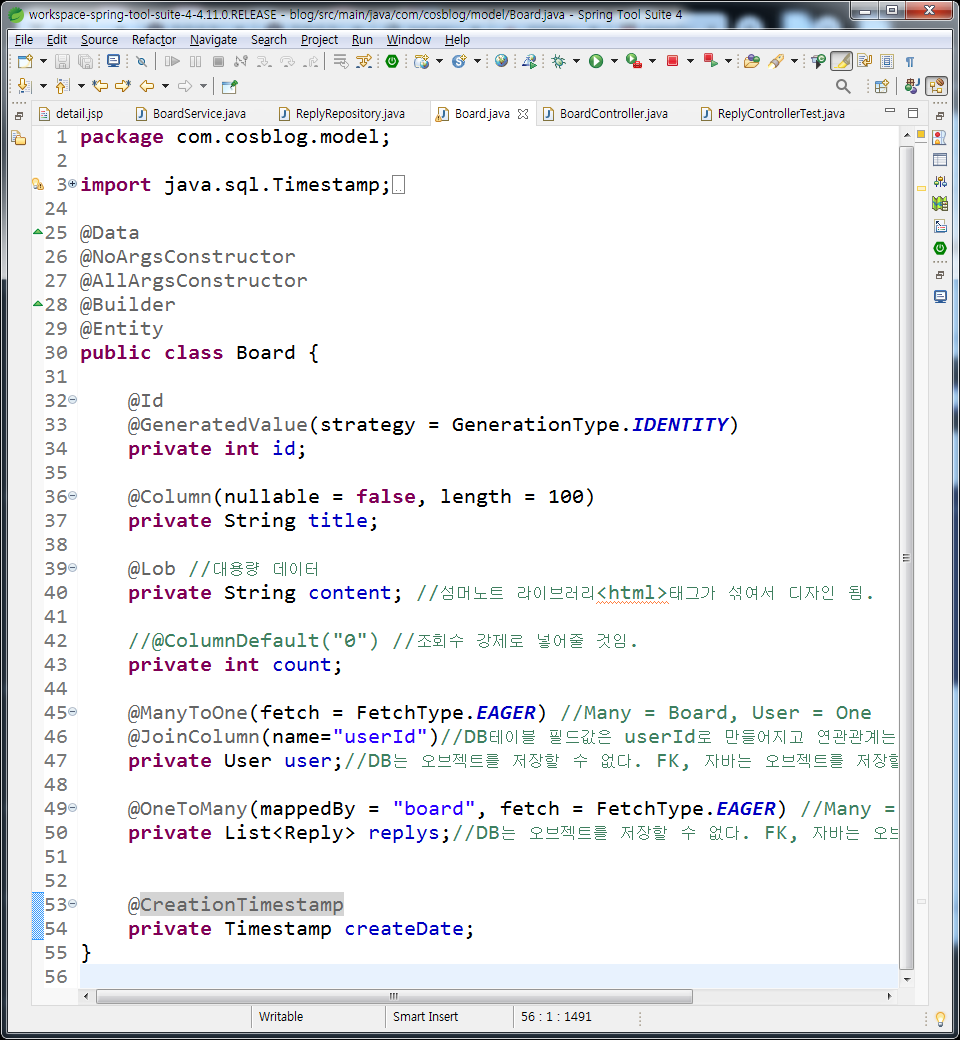Click the Search flashlight tool icon
This screenshot has height=1040, width=960.
click(776, 62)
